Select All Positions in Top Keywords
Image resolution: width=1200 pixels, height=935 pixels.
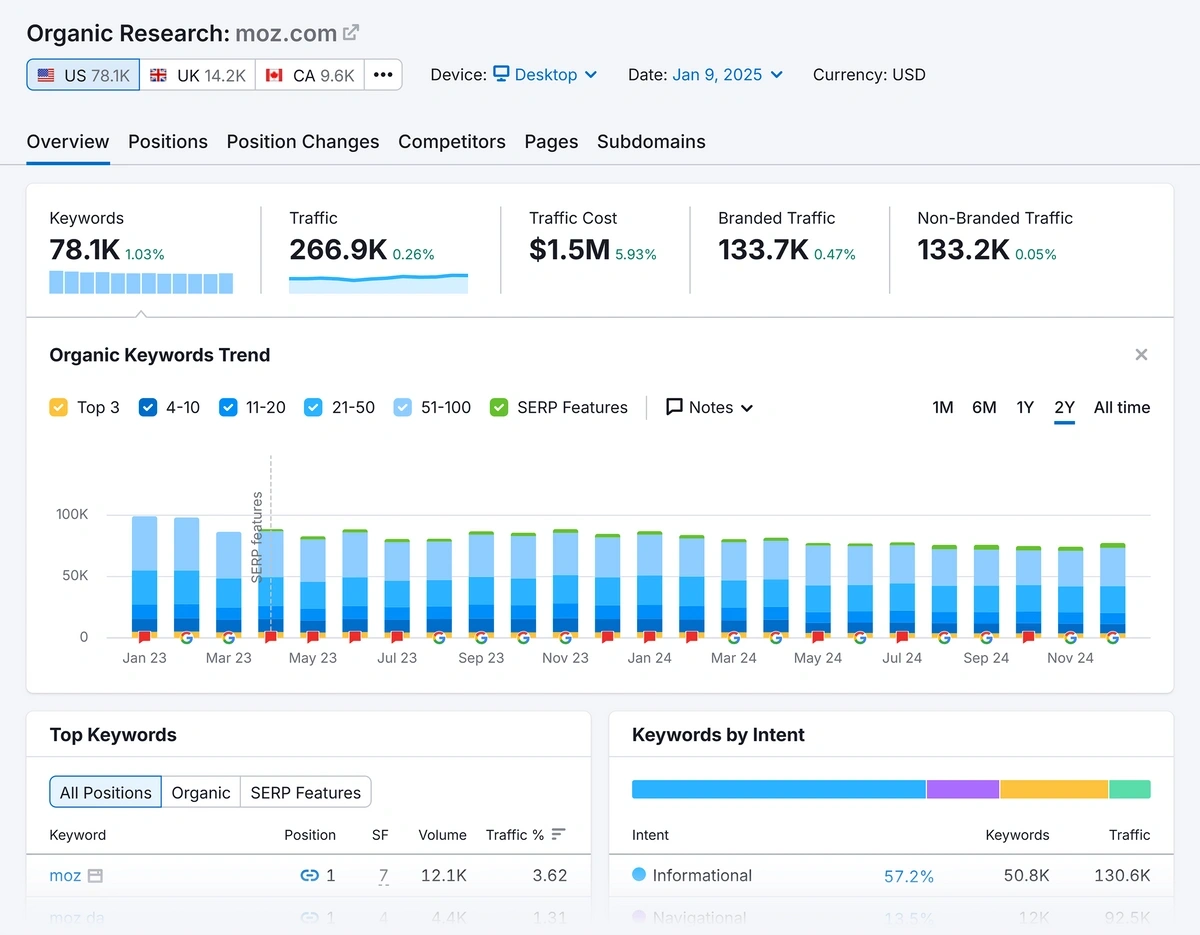click(105, 792)
